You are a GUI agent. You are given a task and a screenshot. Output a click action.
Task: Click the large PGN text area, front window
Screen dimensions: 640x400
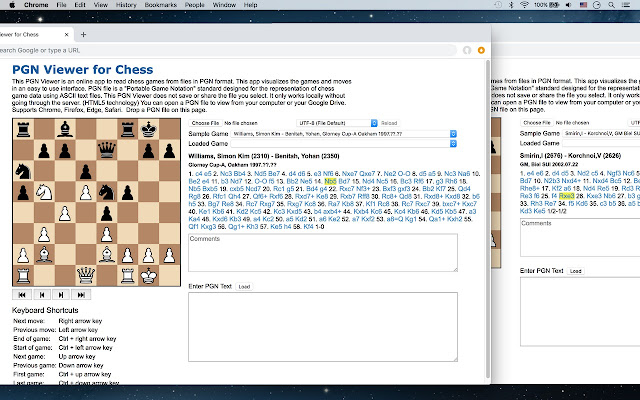tap(323, 327)
